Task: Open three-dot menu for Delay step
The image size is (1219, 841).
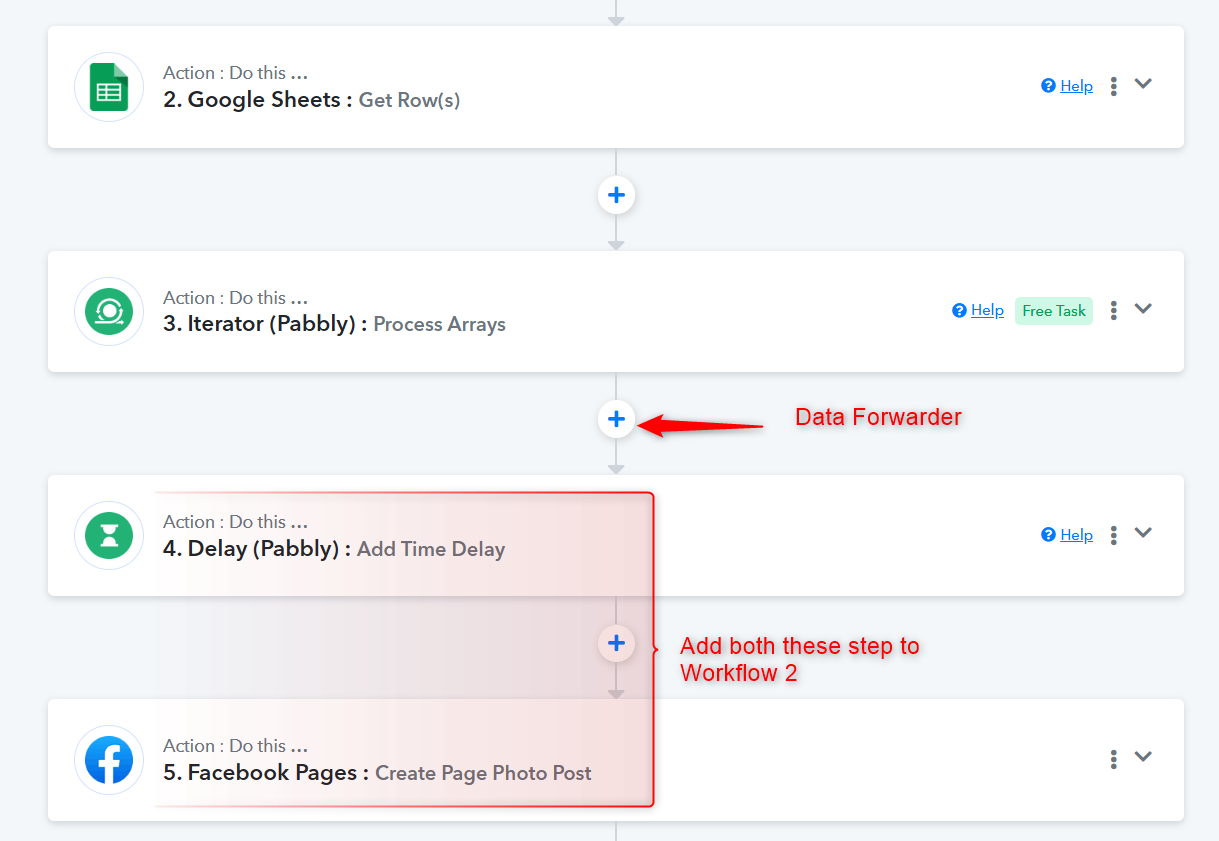Action: (x=1113, y=535)
